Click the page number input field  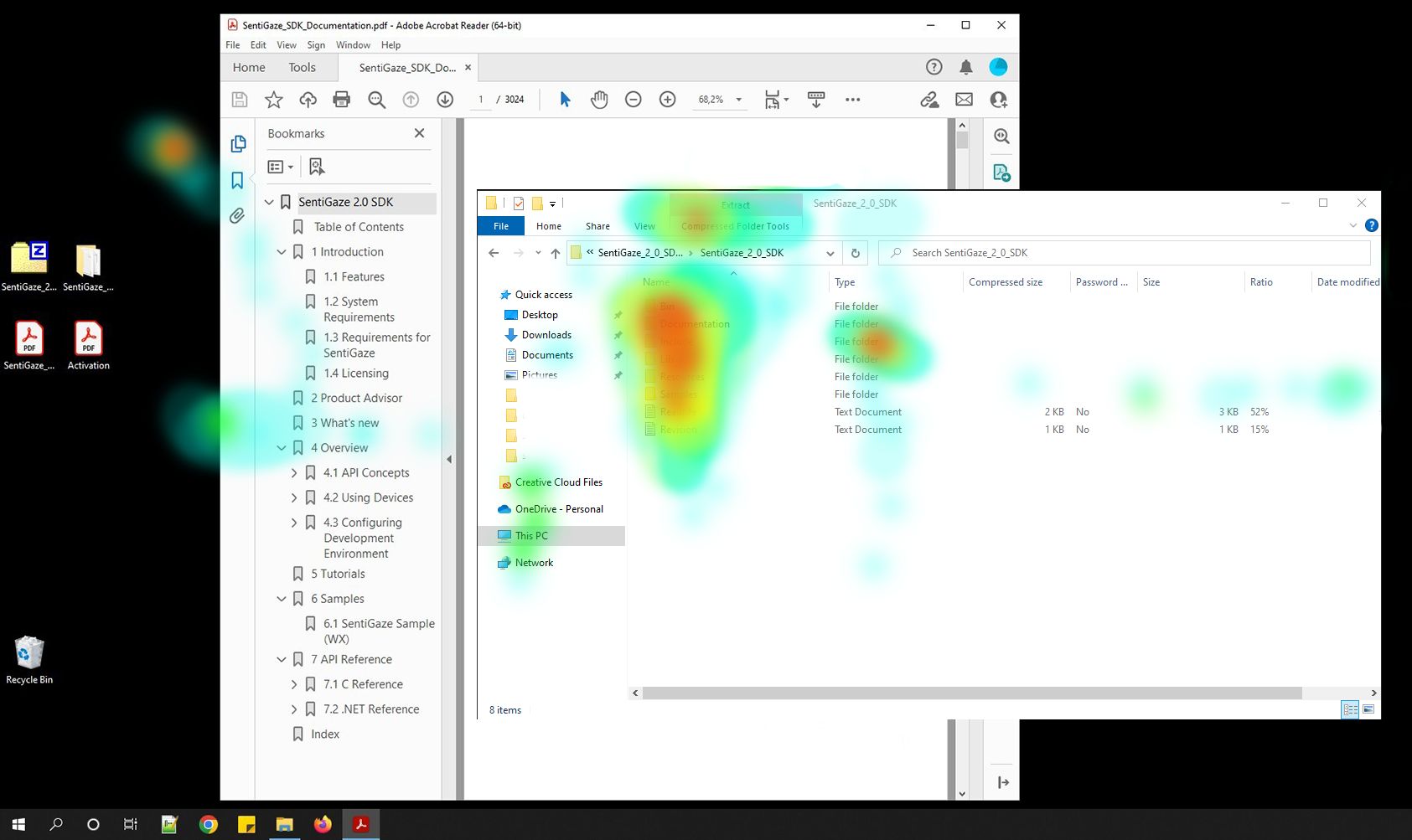pyautogui.click(x=481, y=100)
